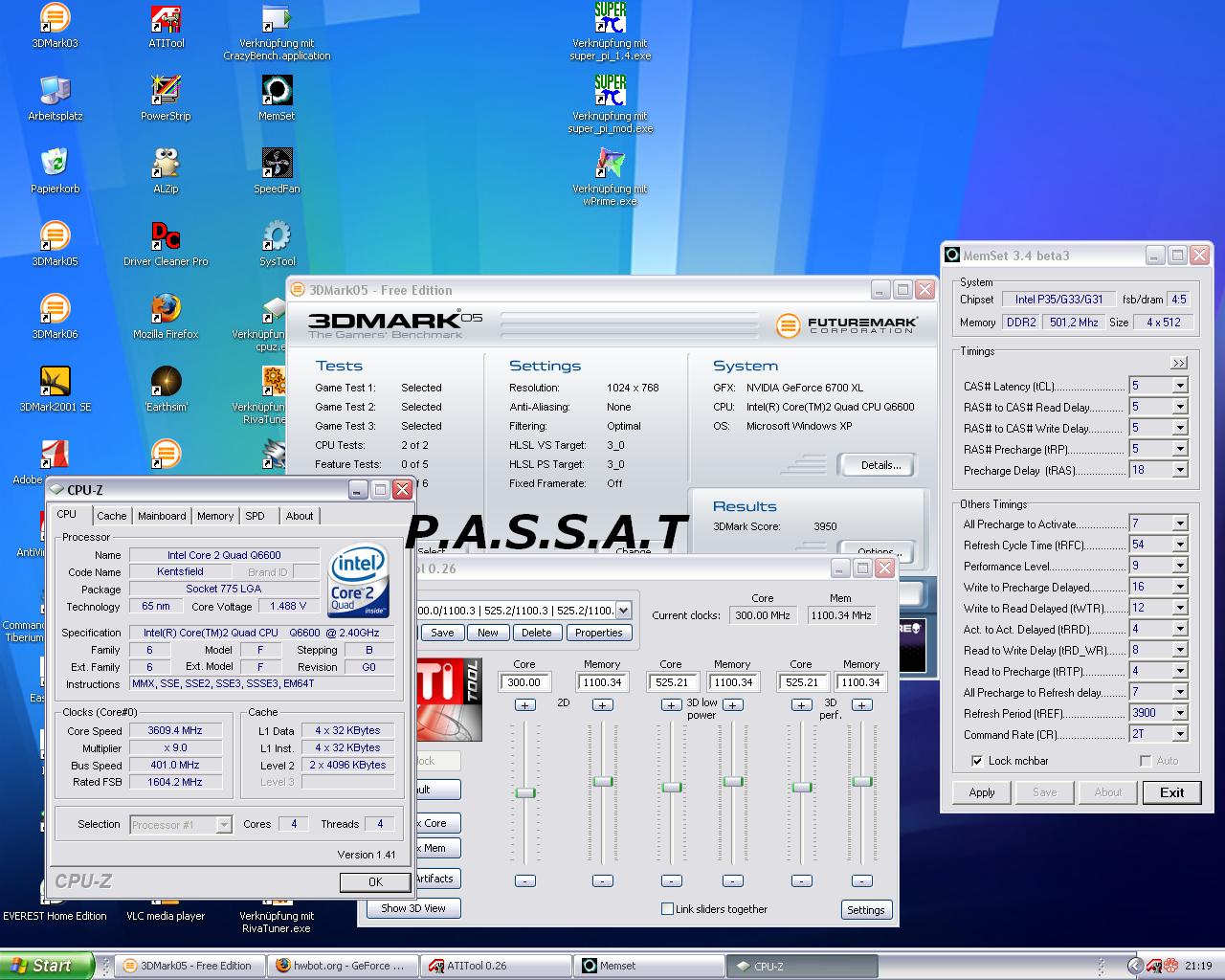Click the 2D Core clock input field

pos(524,682)
